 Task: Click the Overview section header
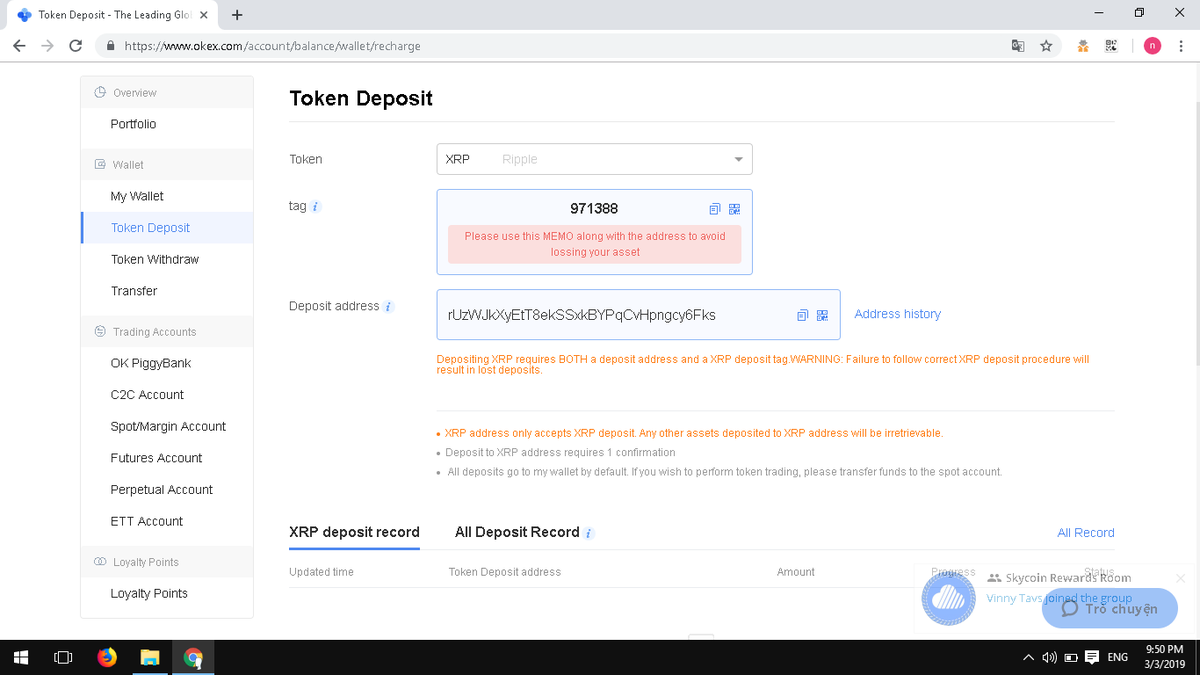click(167, 93)
